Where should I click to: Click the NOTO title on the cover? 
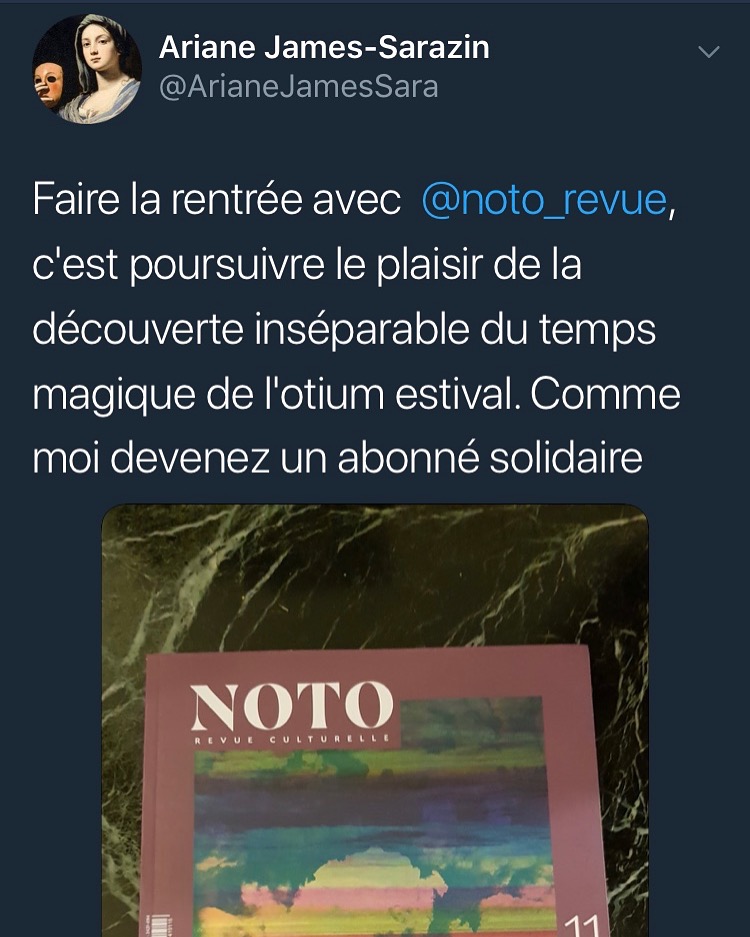pyautogui.click(x=292, y=707)
